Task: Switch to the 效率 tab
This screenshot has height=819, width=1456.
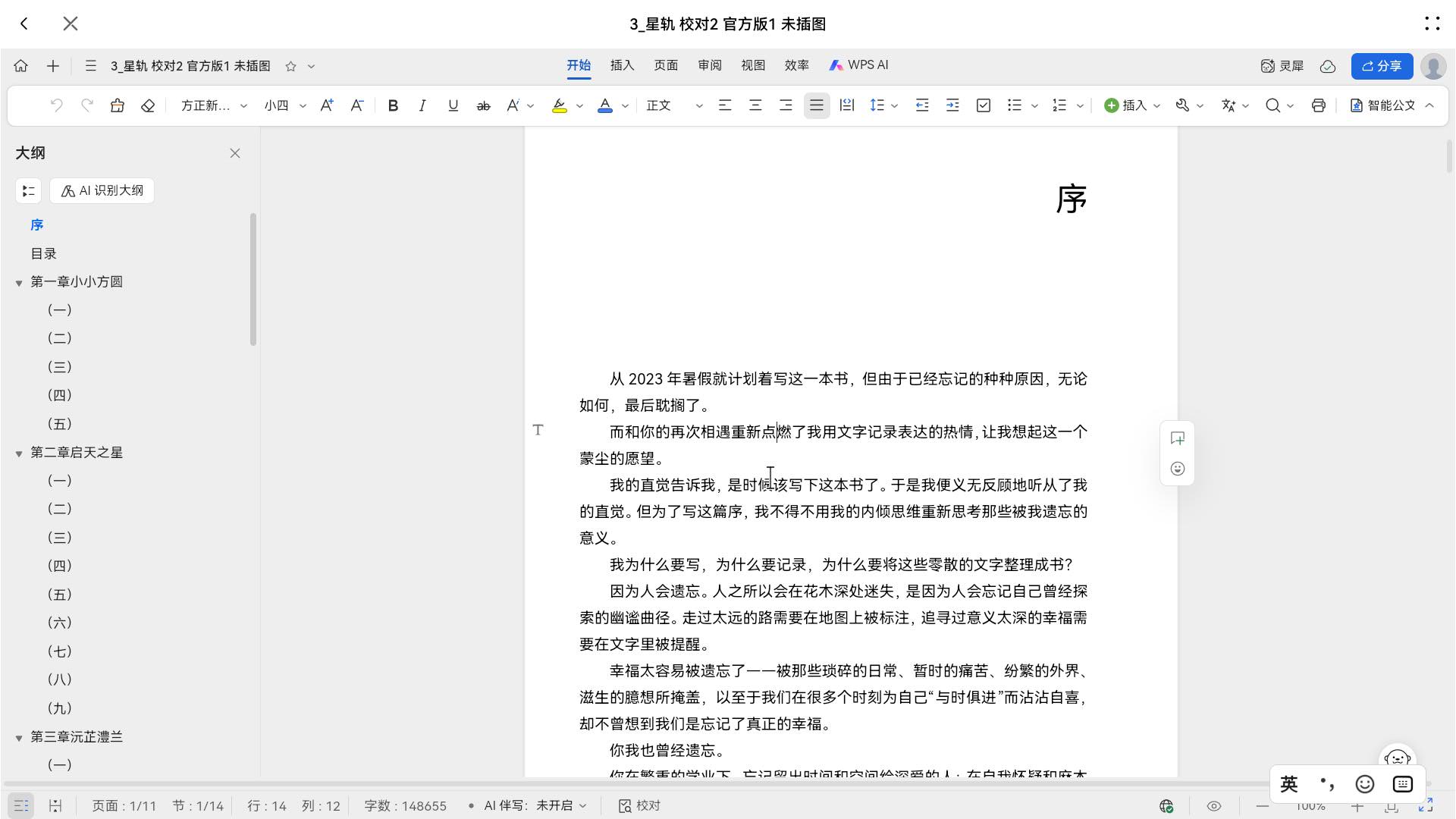Action: pyautogui.click(x=796, y=65)
